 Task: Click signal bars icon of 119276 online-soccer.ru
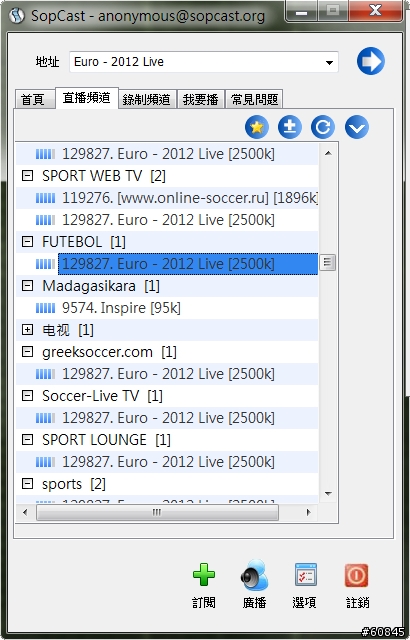45,198
